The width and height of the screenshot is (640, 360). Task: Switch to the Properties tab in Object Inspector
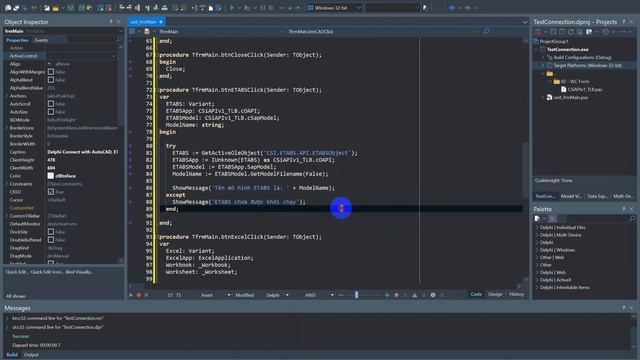[17, 40]
